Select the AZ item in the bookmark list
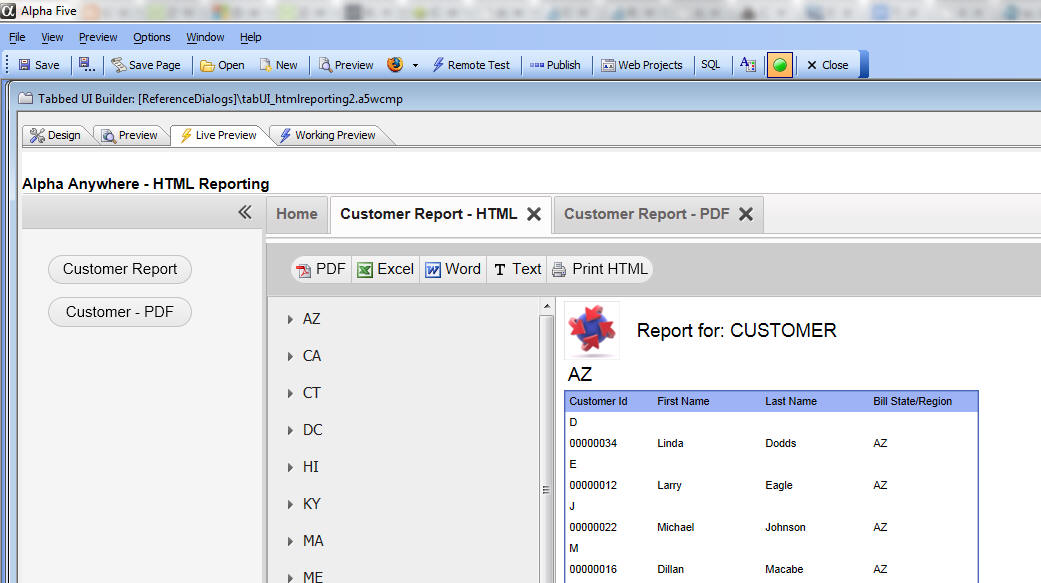 click(311, 319)
